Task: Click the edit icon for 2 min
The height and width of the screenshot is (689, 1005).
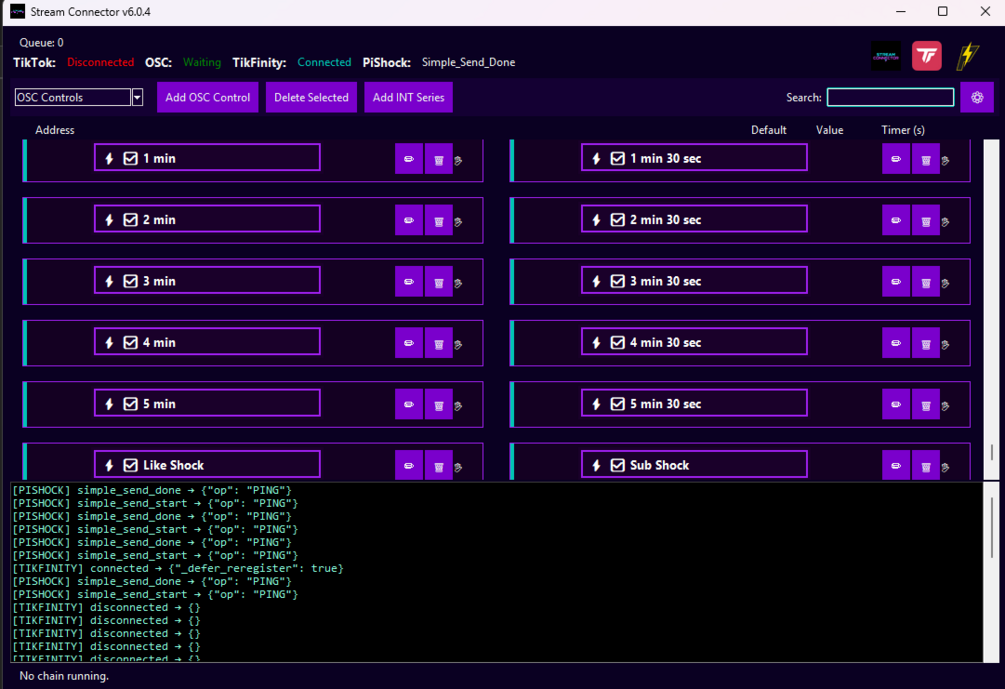Action: pyautogui.click(x=409, y=220)
